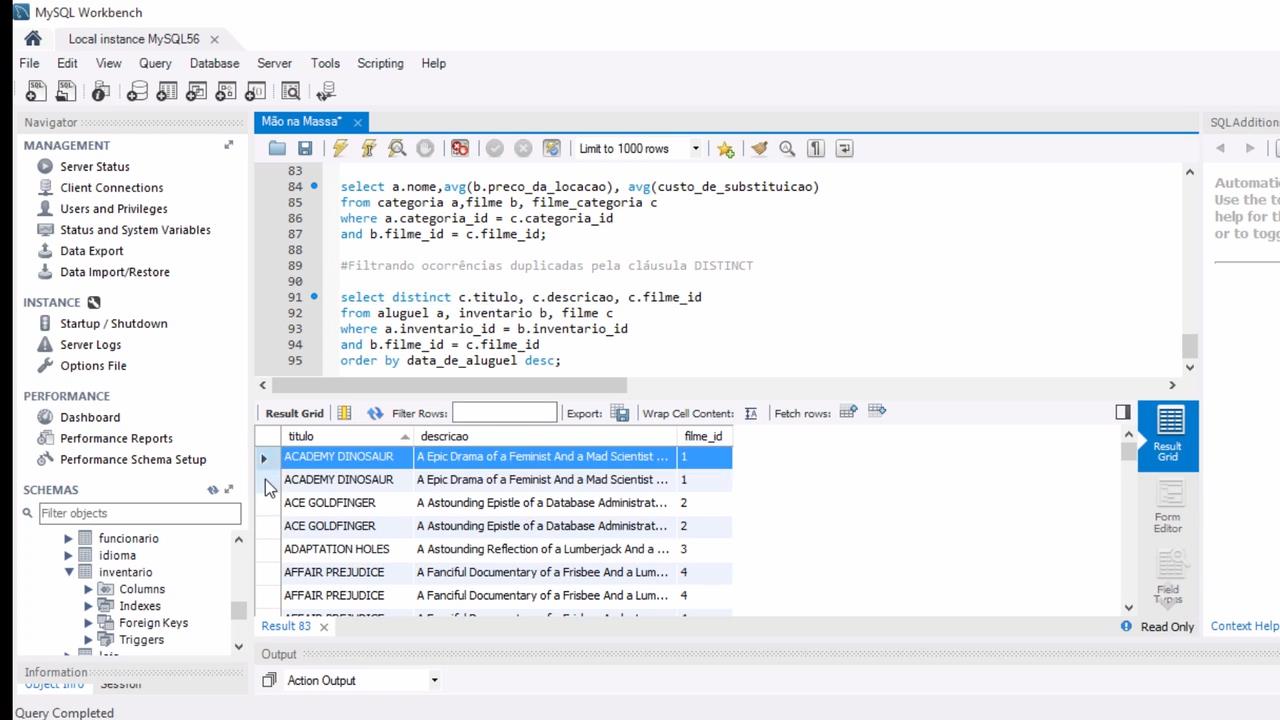Collapse the inventario table node

69,572
